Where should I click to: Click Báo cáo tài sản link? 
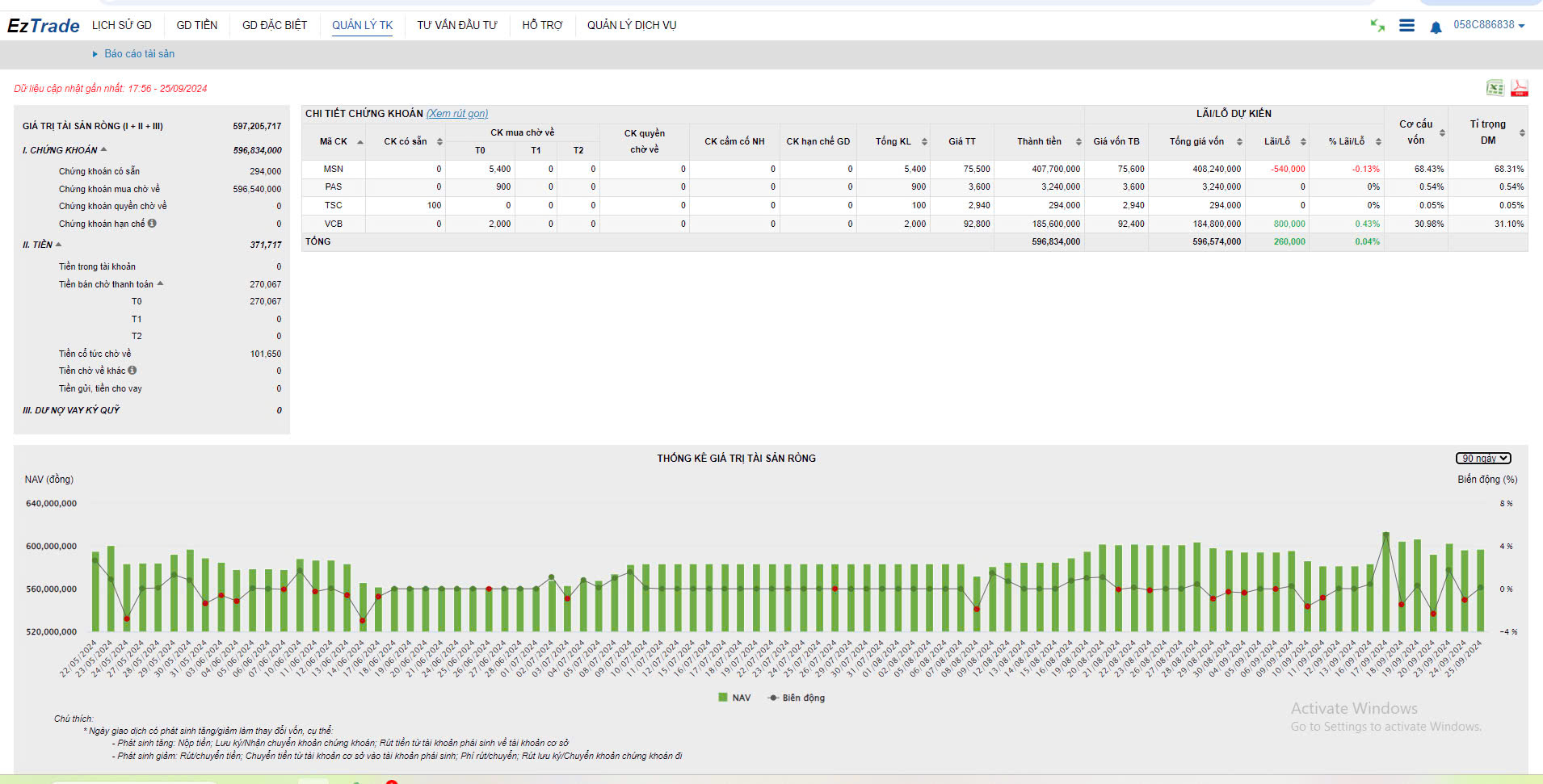[140, 54]
